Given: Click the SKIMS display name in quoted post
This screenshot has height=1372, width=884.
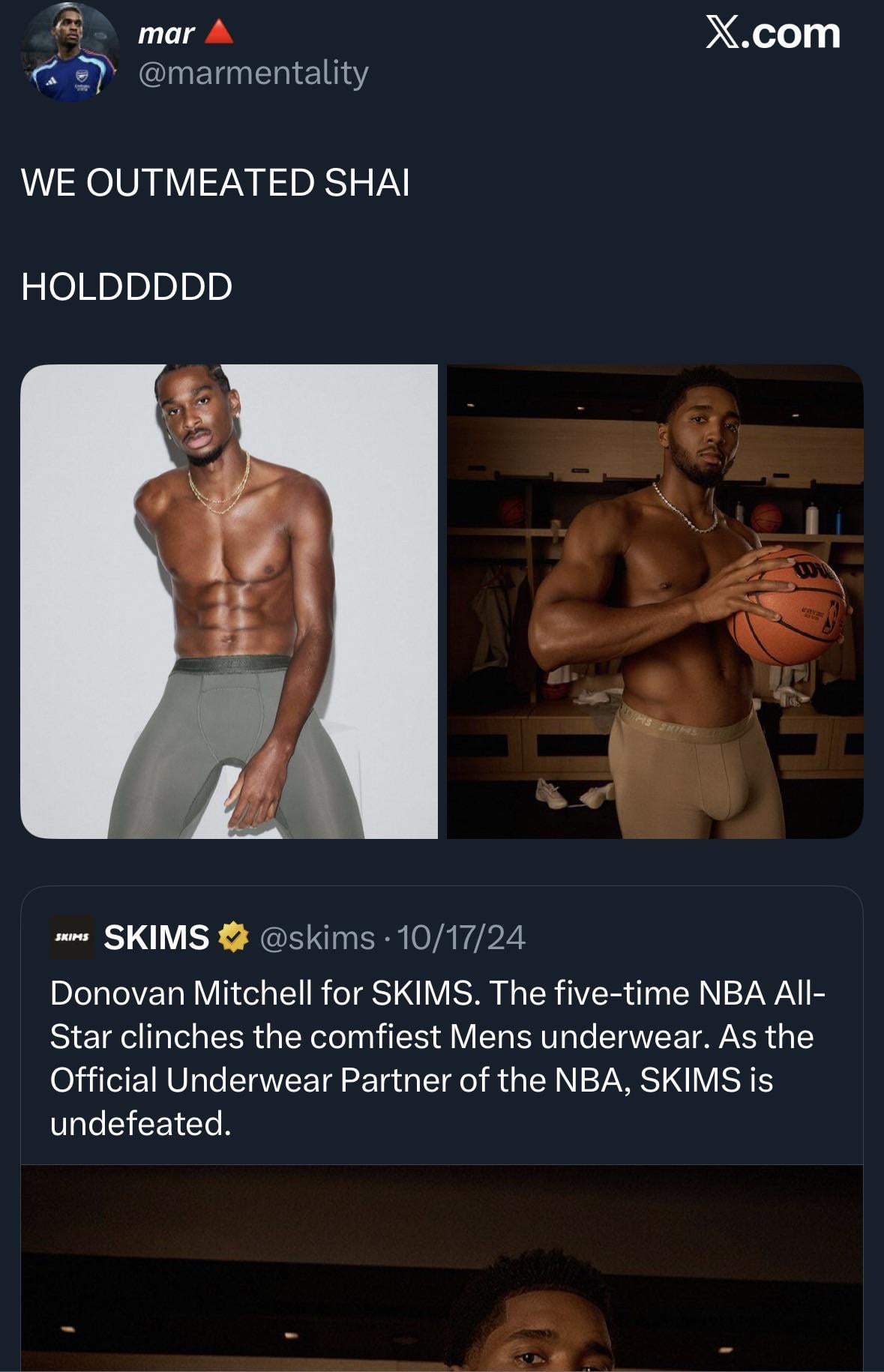Looking at the screenshot, I should point(156,937).
